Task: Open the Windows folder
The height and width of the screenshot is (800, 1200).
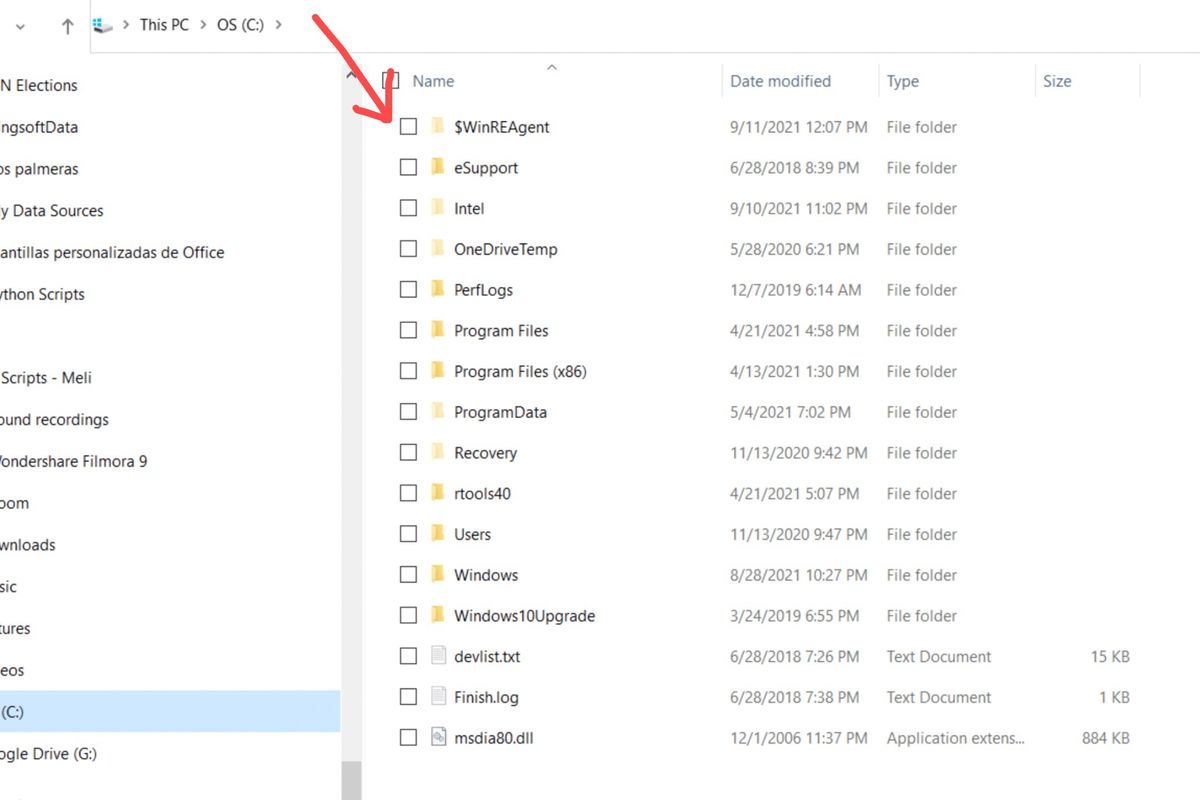Action: pyautogui.click(x=487, y=574)
